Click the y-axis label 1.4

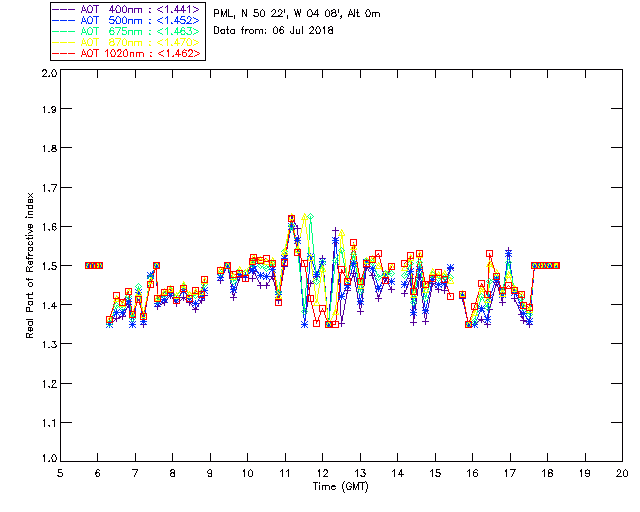click(49, 305)
